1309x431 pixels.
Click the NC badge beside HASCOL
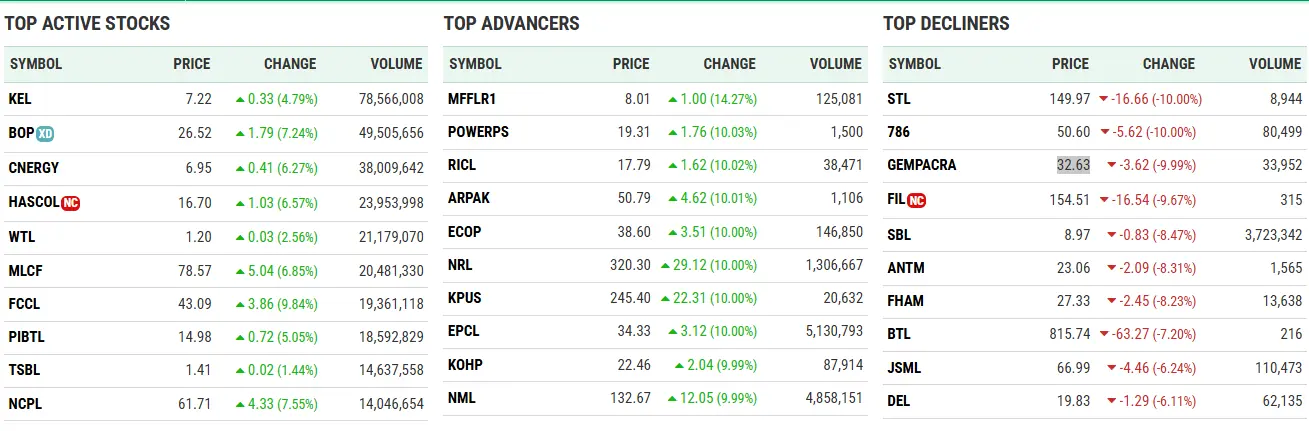point(70,202)
